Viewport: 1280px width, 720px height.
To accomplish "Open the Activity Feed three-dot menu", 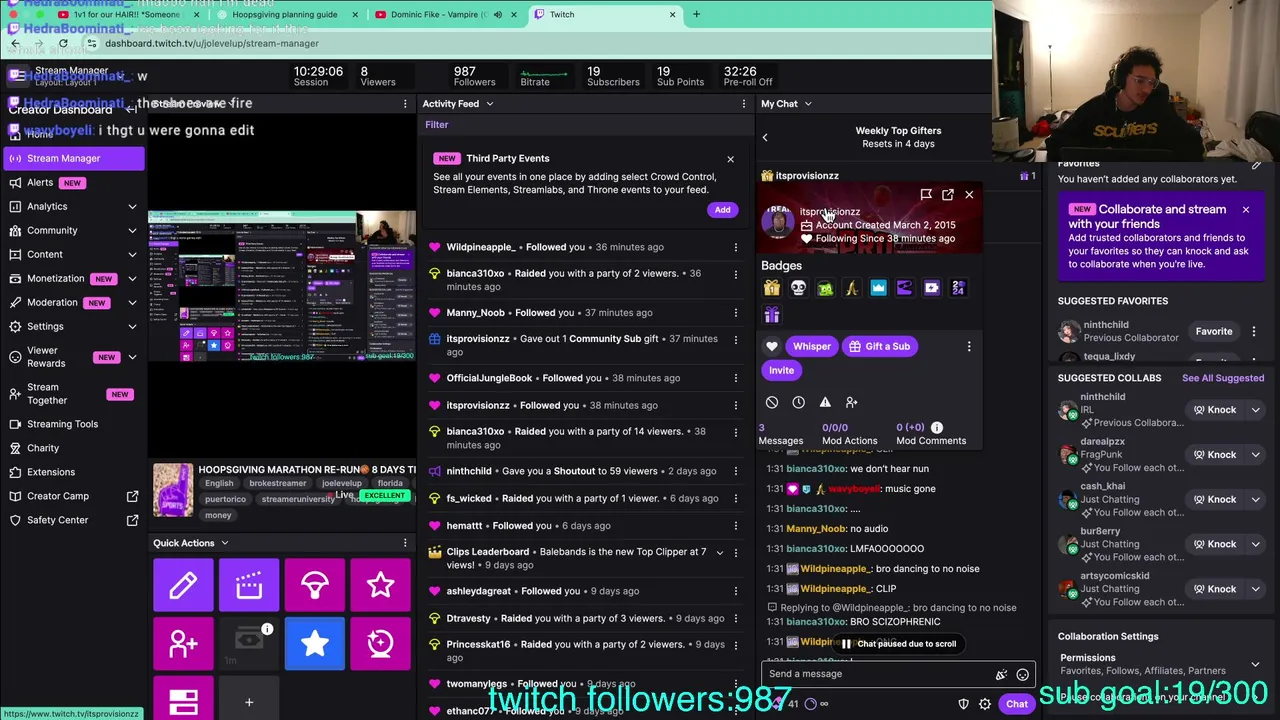I will [x=743, y=104].
